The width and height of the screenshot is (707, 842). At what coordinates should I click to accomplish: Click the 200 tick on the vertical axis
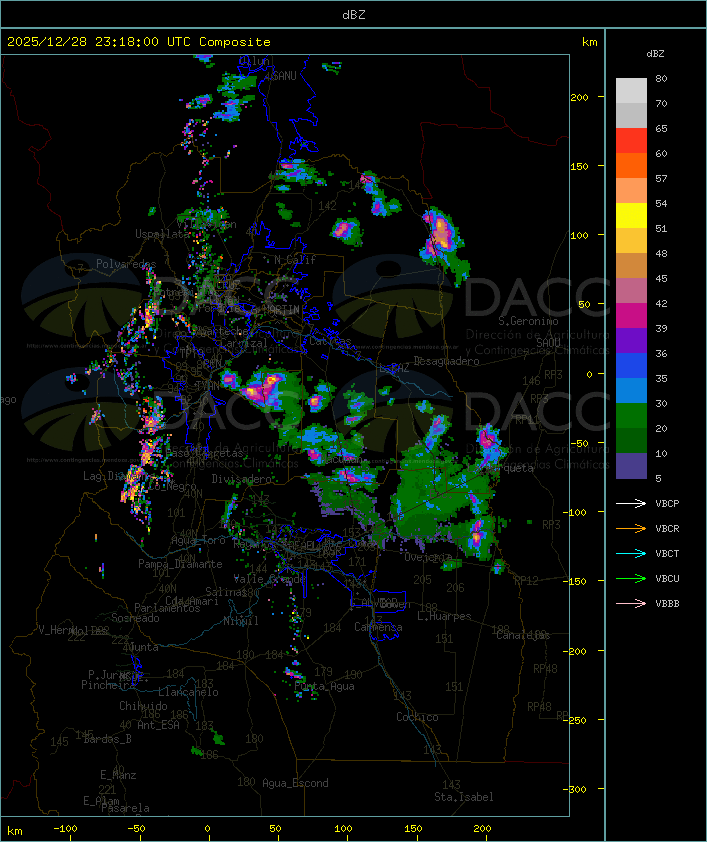(579, 97)
